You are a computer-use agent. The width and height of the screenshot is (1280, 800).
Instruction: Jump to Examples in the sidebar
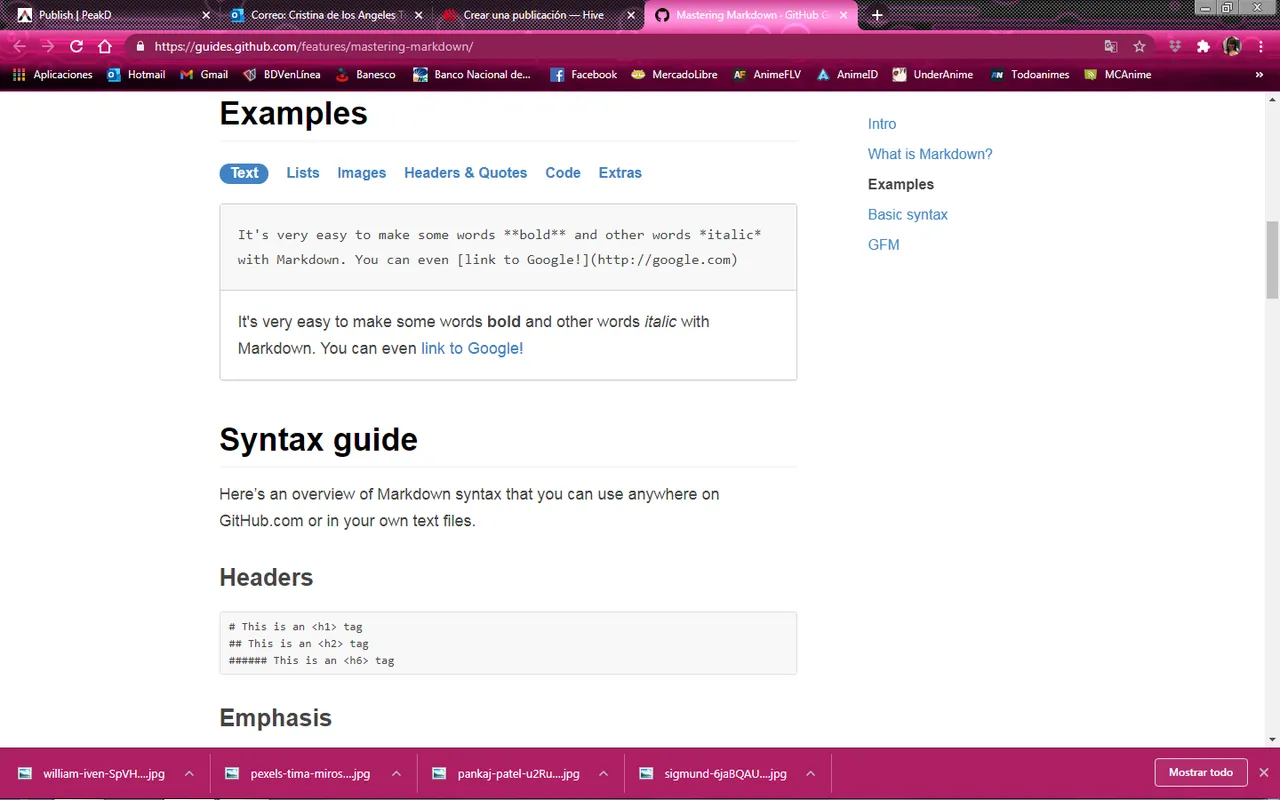(901, 184)
